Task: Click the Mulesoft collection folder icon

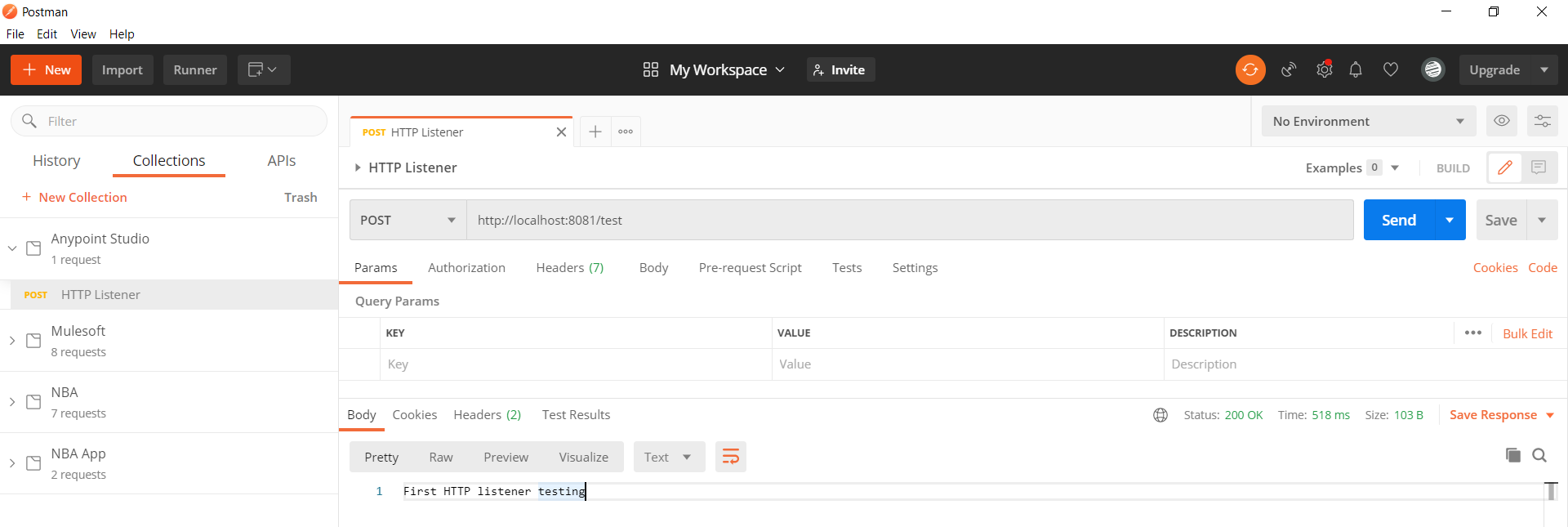Action: [33, 341]
